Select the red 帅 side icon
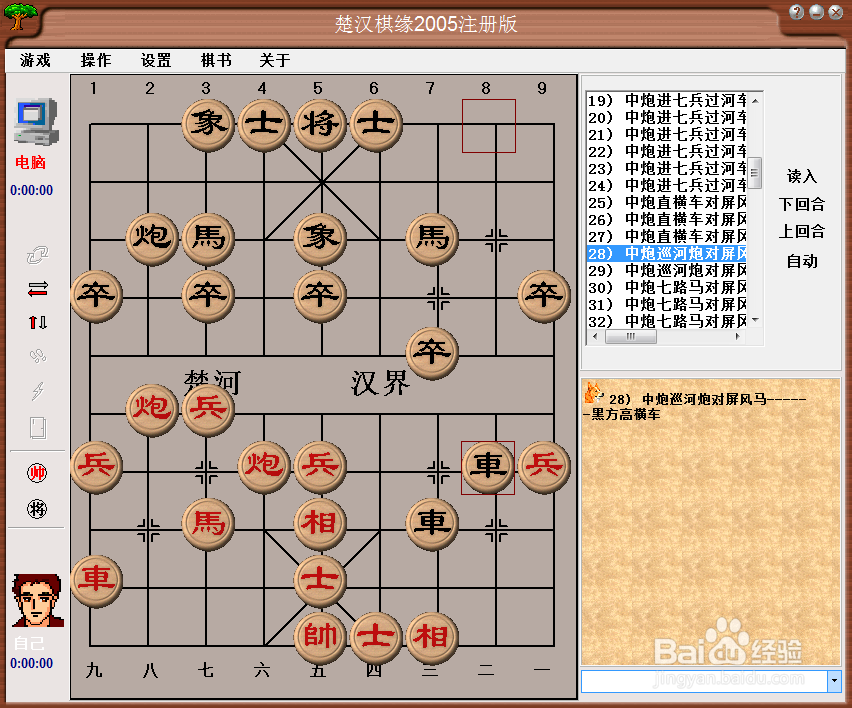The width and height of the screenshot is (852, 708). point(37,473)
